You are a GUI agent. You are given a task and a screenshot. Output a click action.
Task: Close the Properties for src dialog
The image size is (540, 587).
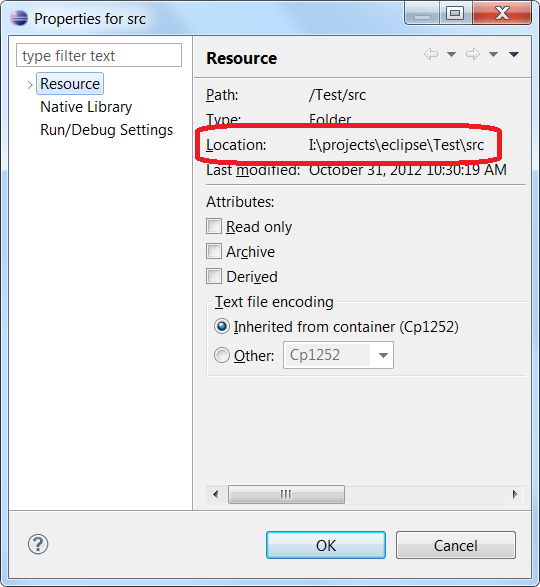click(x=502, y=13)
